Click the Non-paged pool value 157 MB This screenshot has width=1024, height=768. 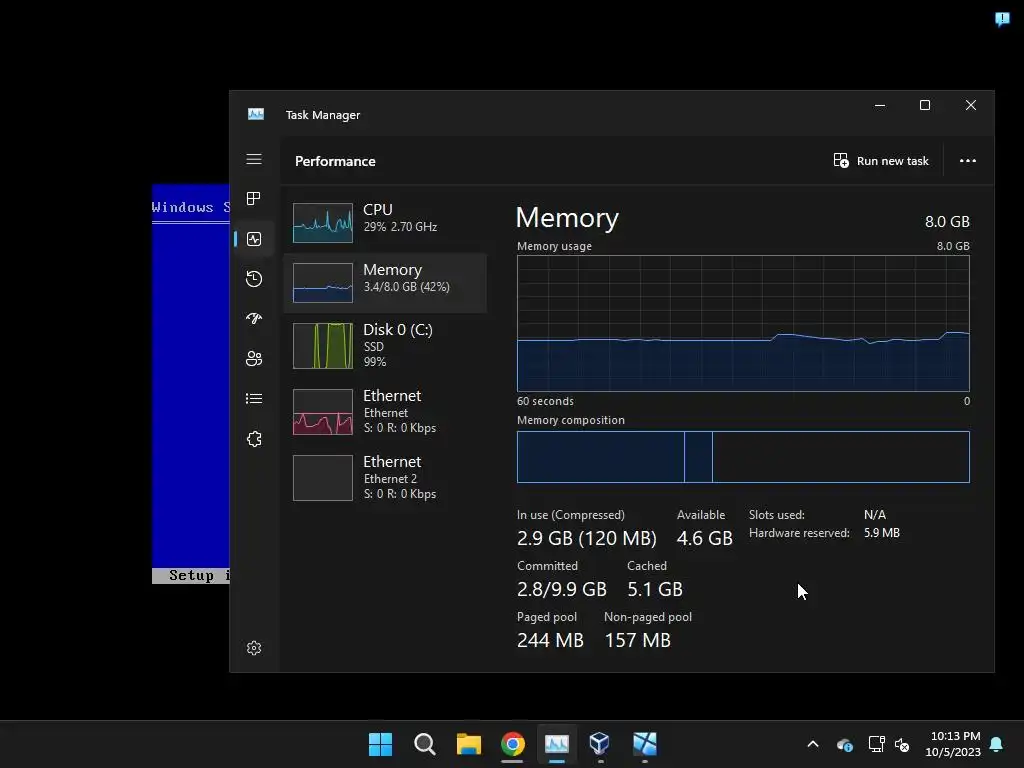[x=637, y=640]
